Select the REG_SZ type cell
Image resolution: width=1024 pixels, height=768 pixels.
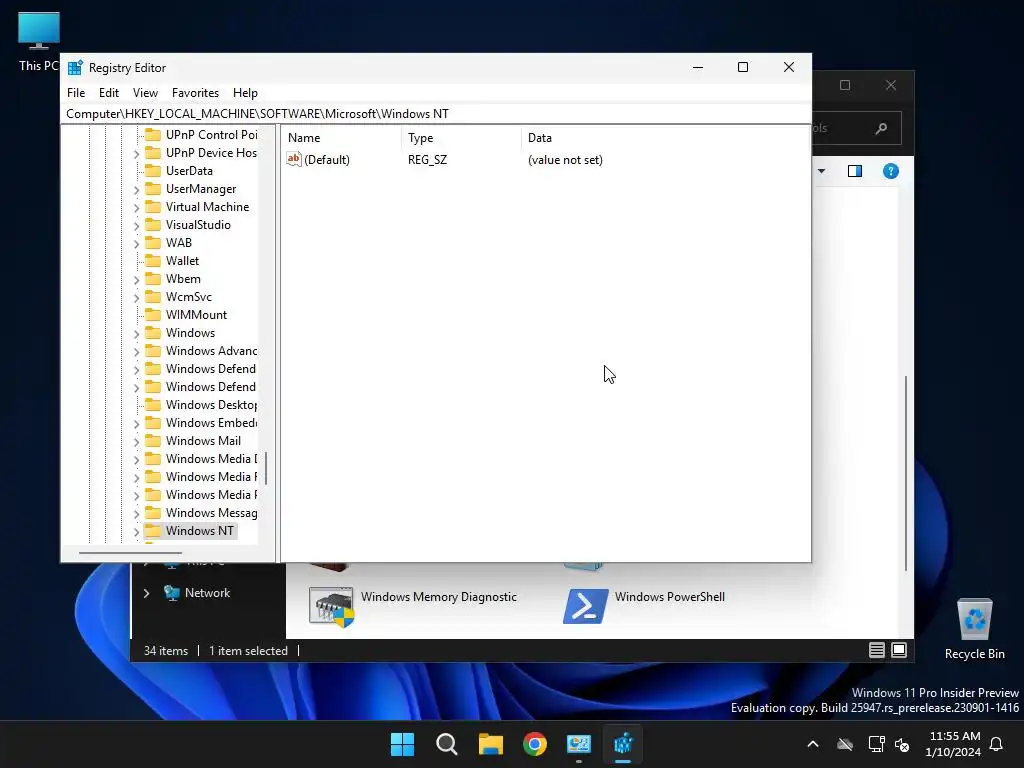(x=427, y=159)
